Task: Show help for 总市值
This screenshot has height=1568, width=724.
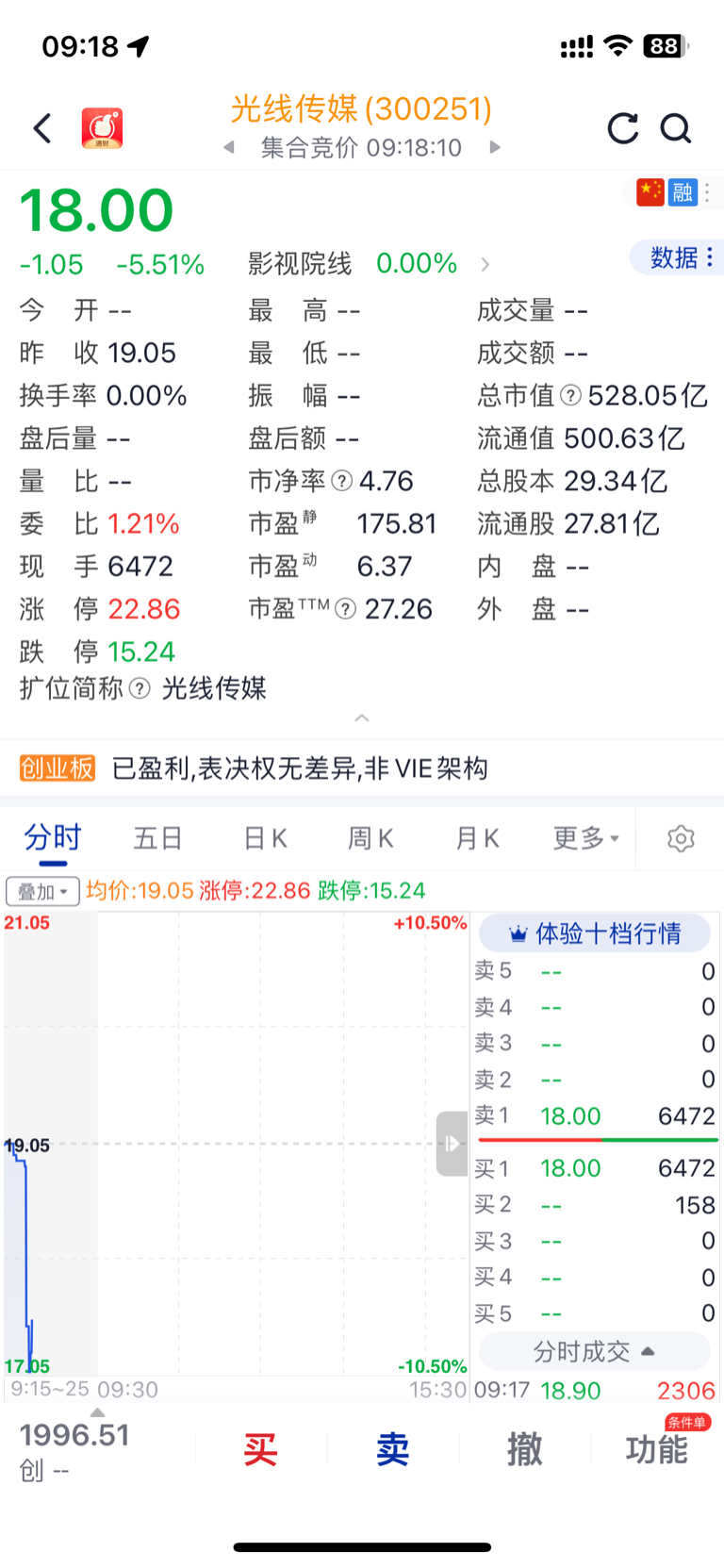Action: tap(570, 395)
